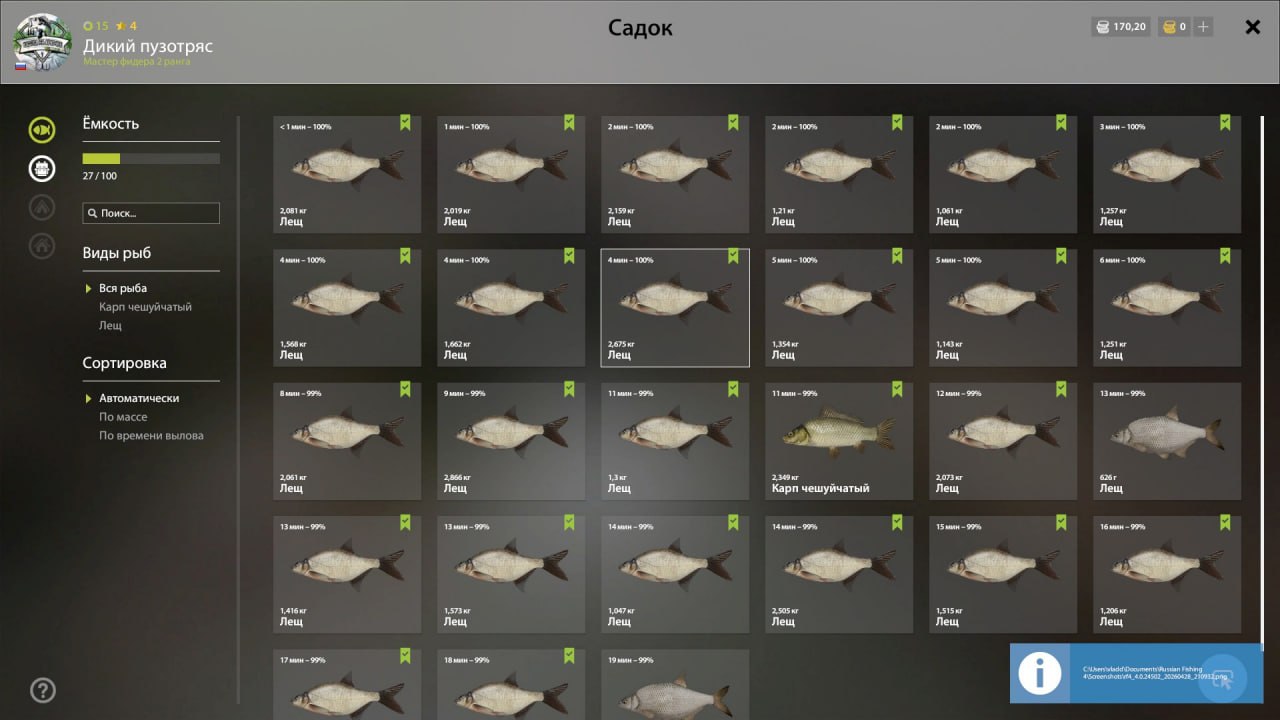Sort by По времени вылова
Viewport: 1280px width, 720px height.
click(151, 435)
